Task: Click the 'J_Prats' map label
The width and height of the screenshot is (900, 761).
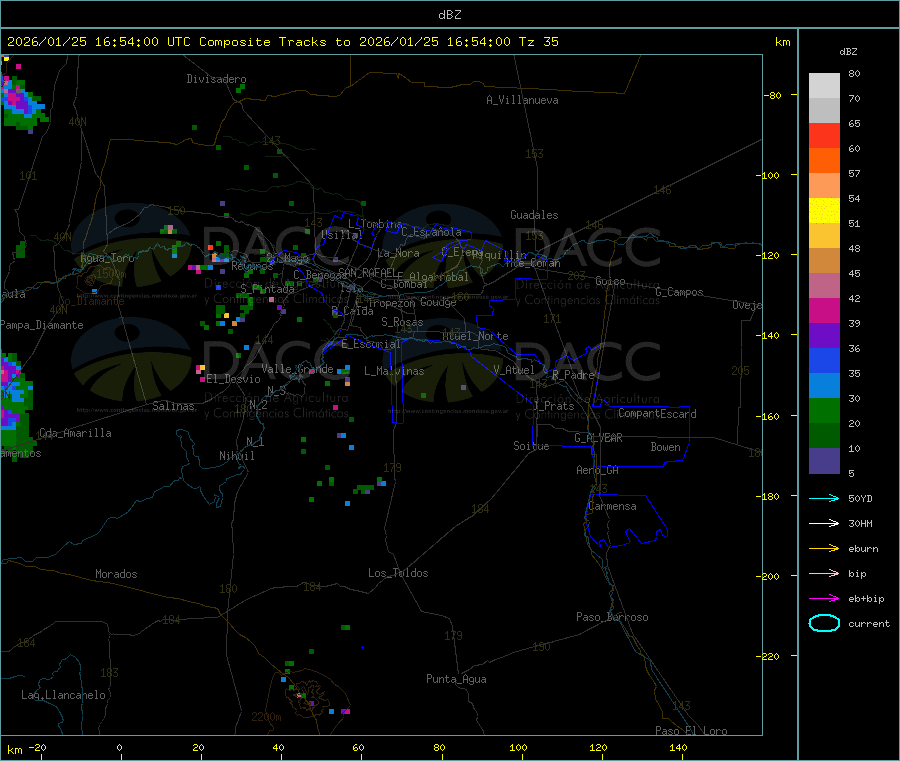Action: 554,406
